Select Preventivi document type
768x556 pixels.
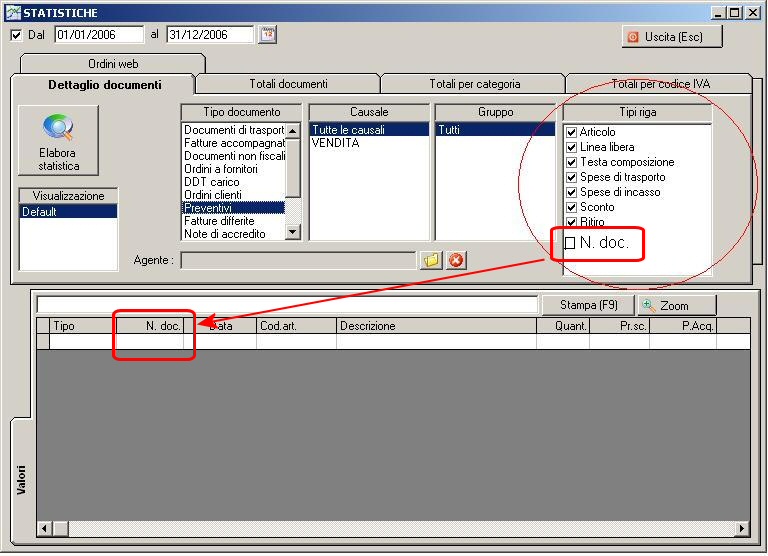[234, 208]
